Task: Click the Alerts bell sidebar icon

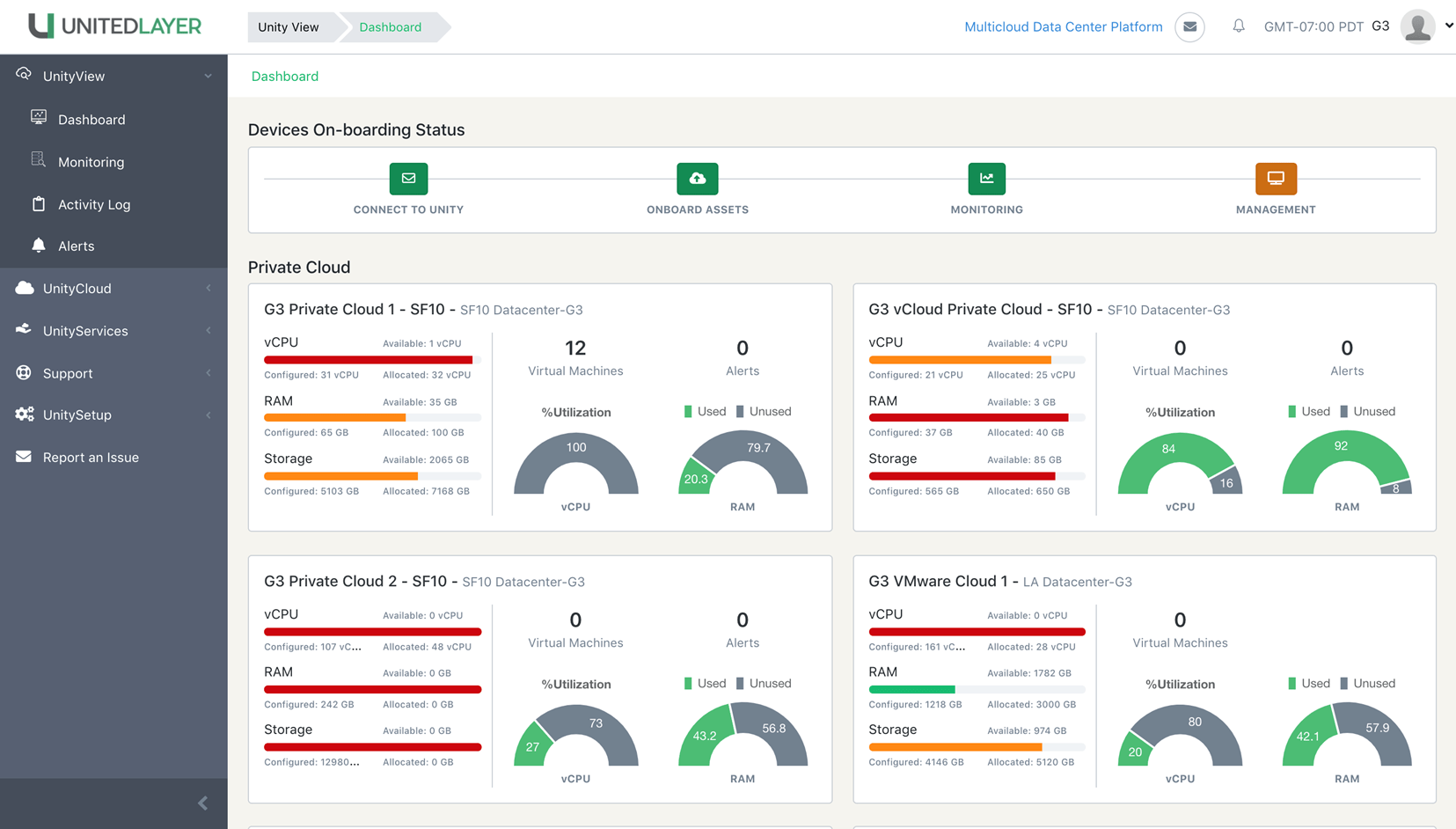Action: pos(39,246)
